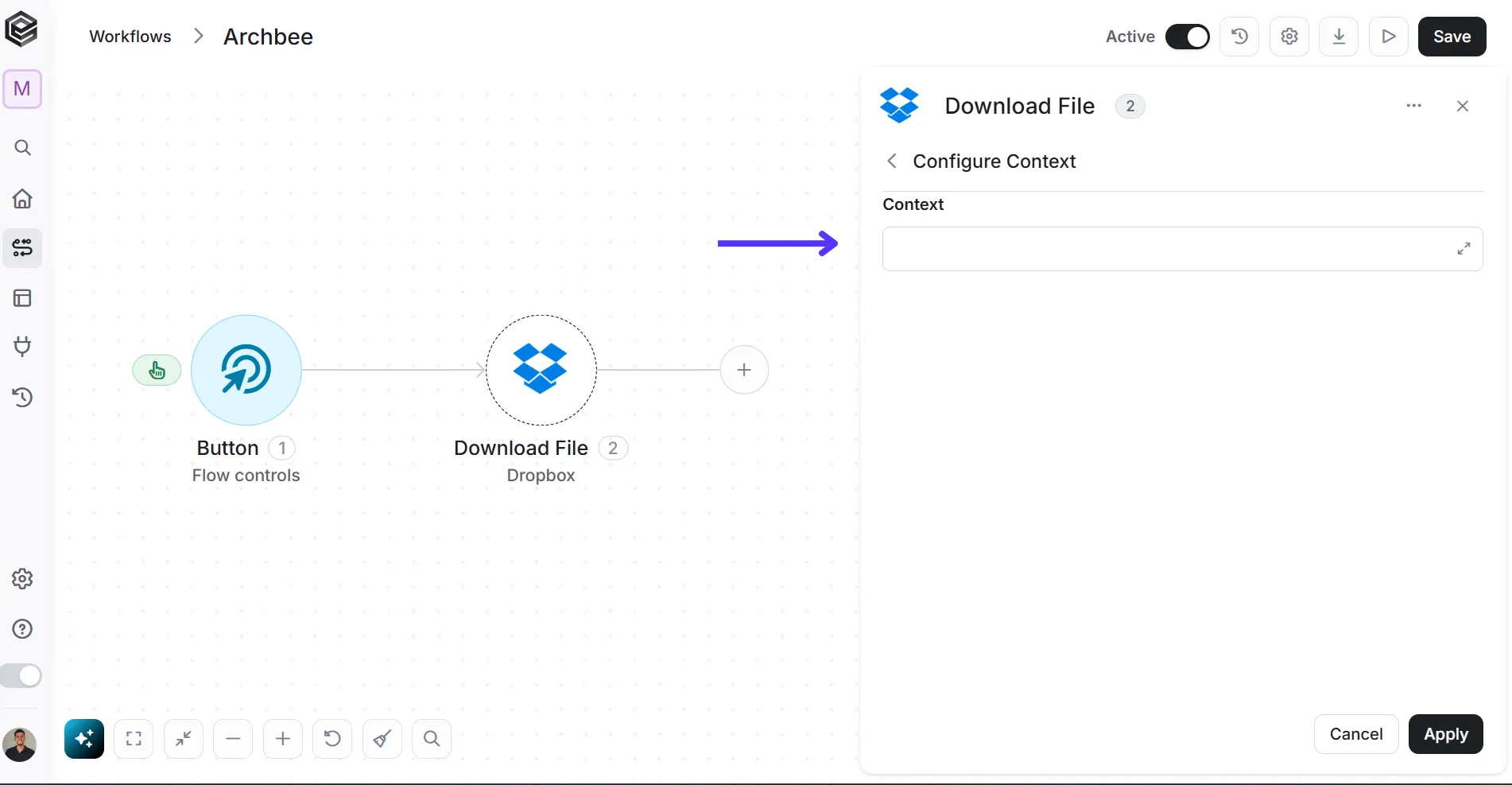Apply the context configuration
The width and height of the screenshot is (1512, 785).
coord(1445,734)
